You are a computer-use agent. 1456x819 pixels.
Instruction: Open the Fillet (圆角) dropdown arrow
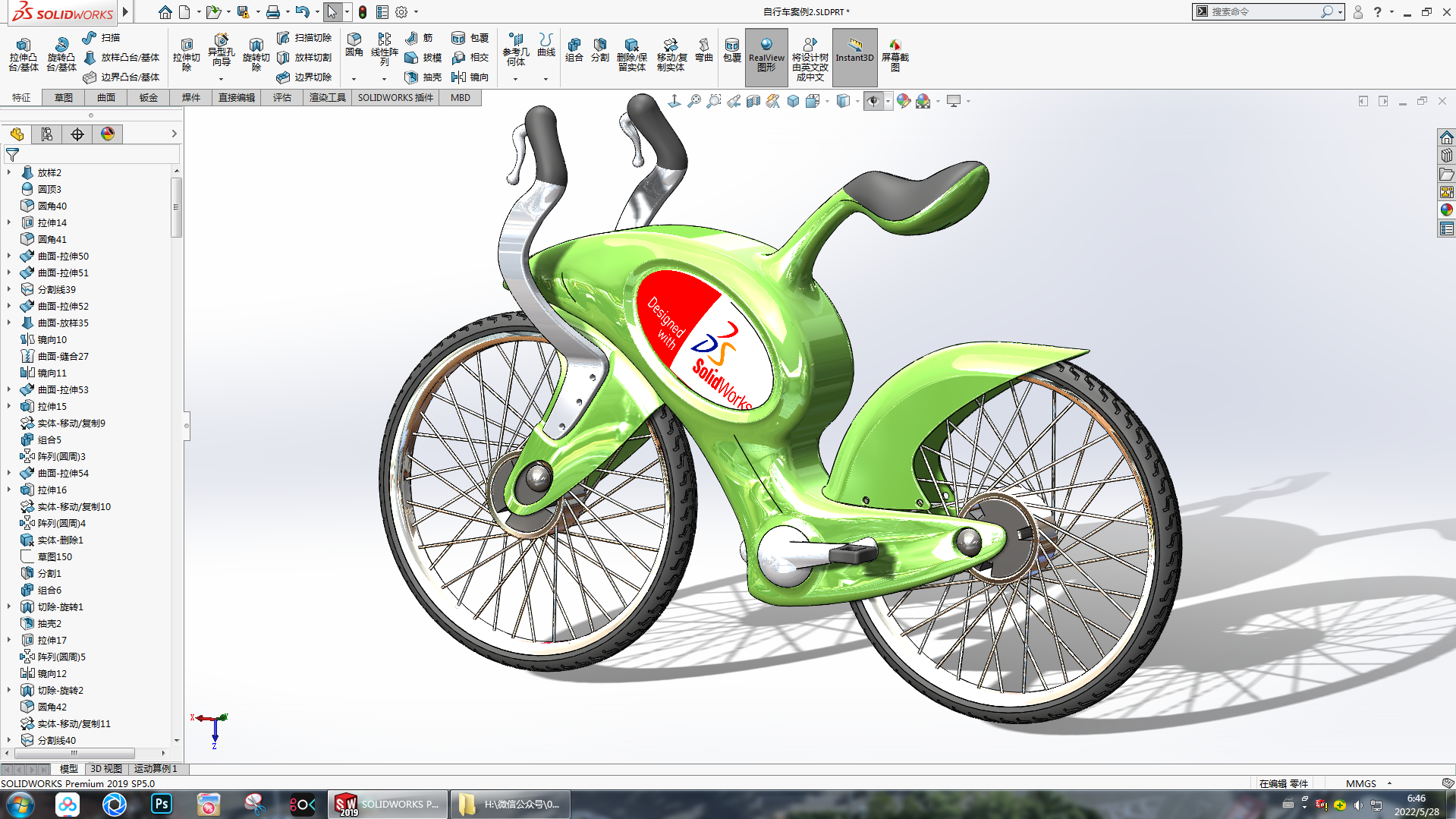pos(354,79)
